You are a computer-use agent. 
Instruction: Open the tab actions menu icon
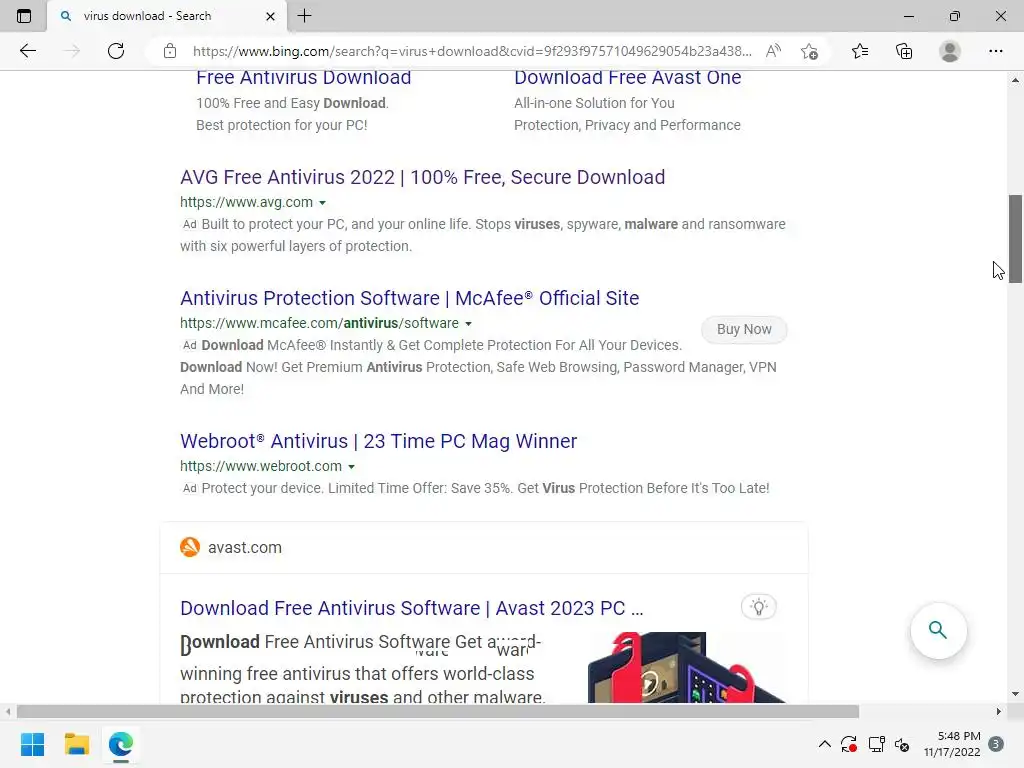click(x=24, y=16)
